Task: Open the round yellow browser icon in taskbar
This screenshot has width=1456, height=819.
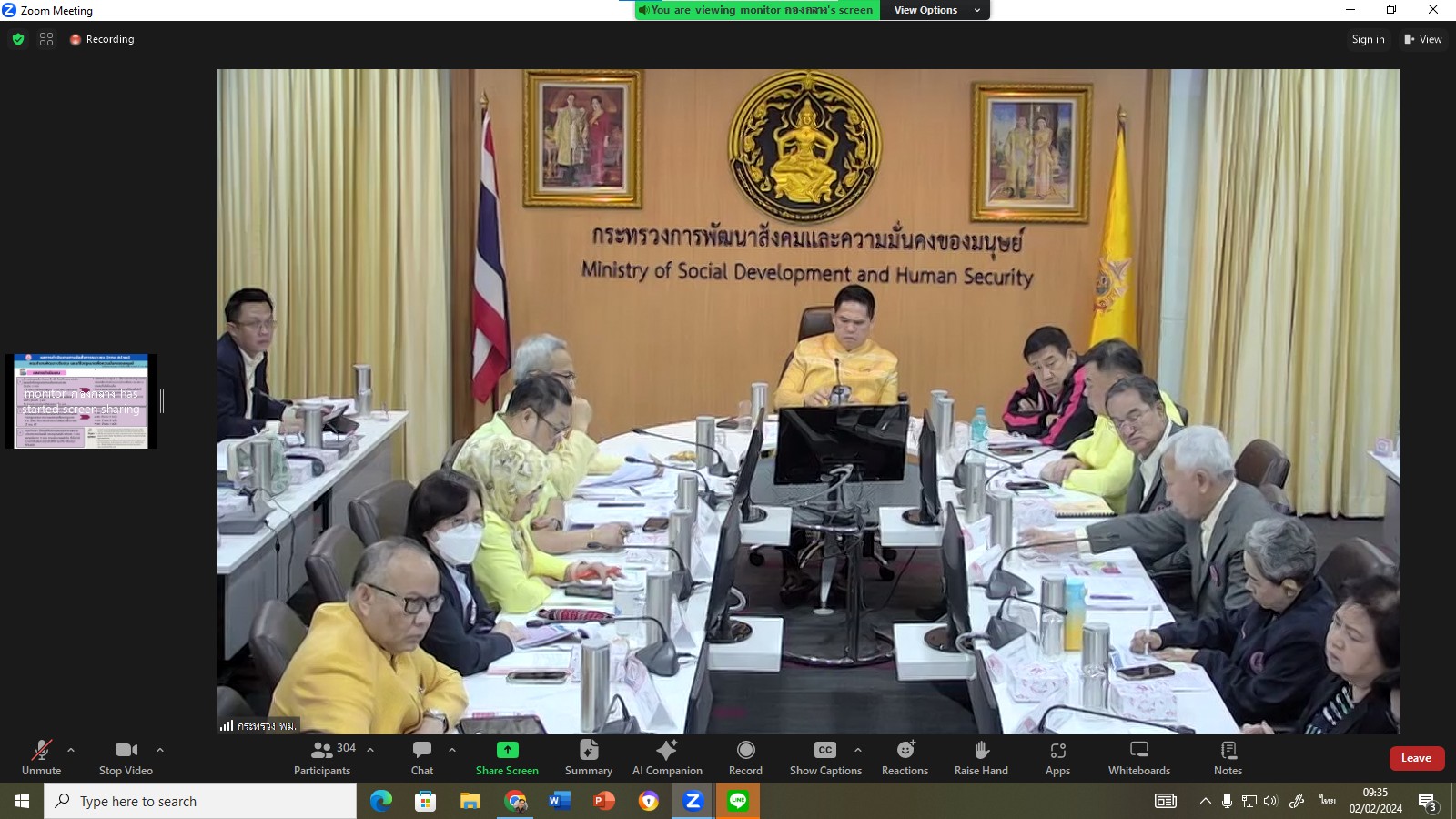Action: pyautogui.click(x=649, y=801)
